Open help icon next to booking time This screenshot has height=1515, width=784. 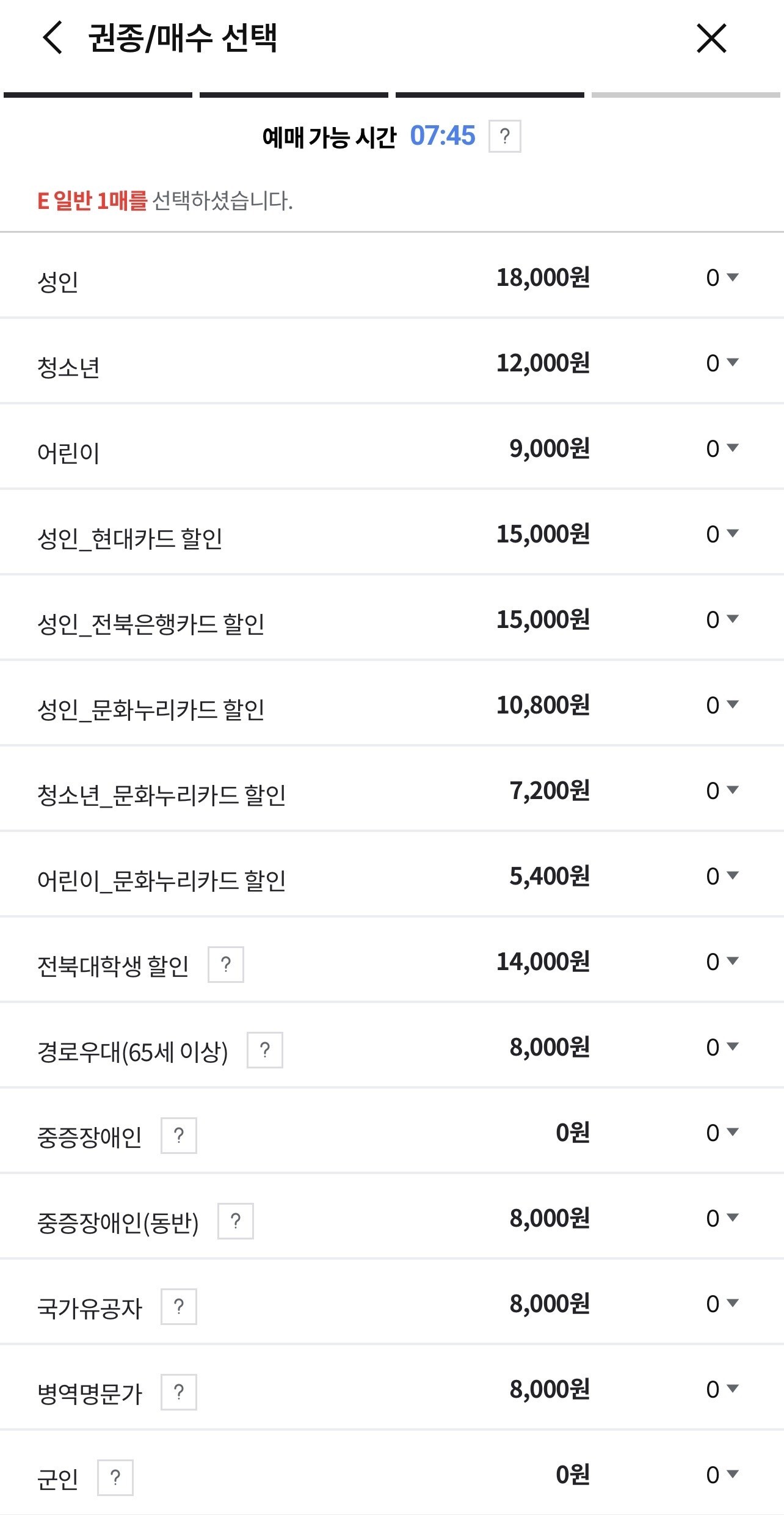tap(505, 136)
